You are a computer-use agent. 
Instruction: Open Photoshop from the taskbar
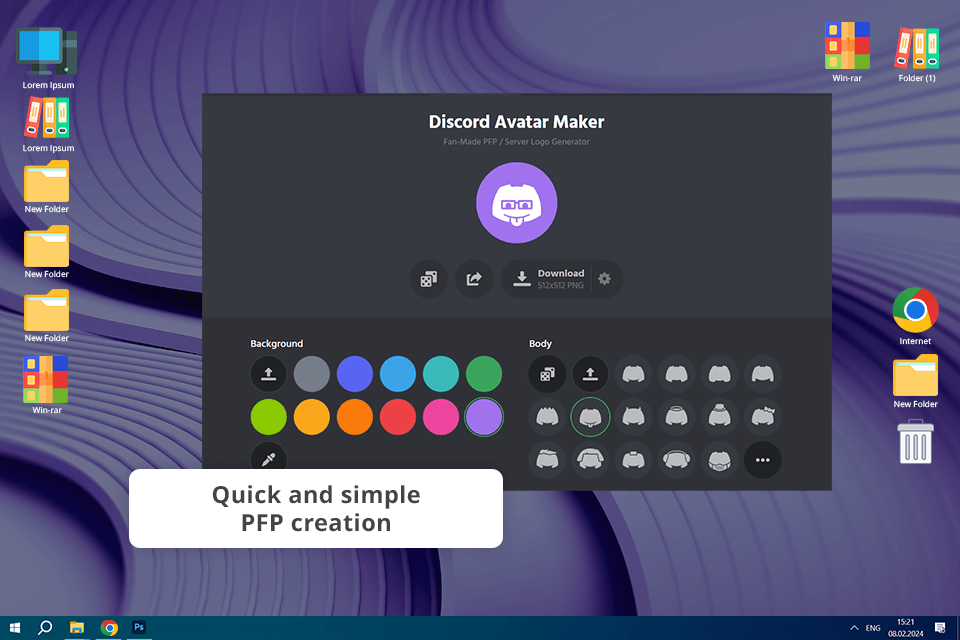[139, 628]
